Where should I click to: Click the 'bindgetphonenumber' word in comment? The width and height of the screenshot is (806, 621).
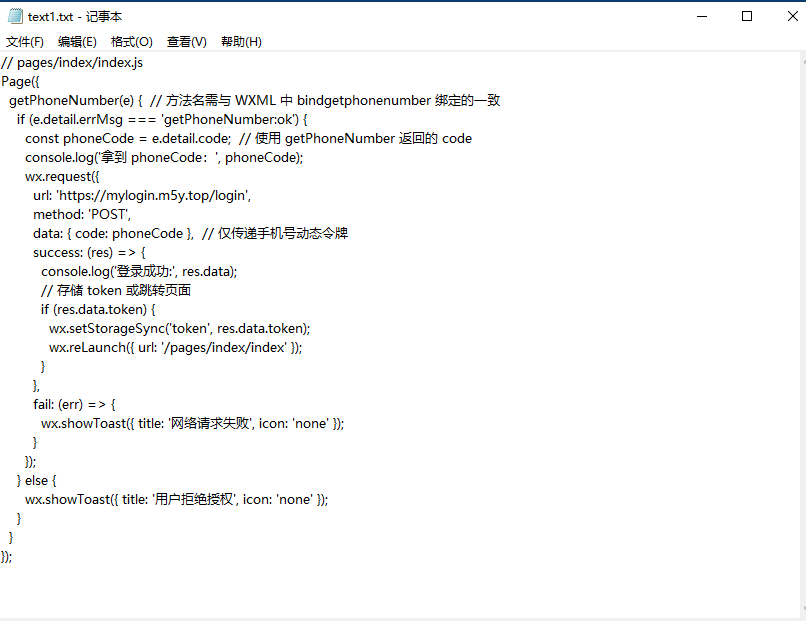[x=363, y=101]
